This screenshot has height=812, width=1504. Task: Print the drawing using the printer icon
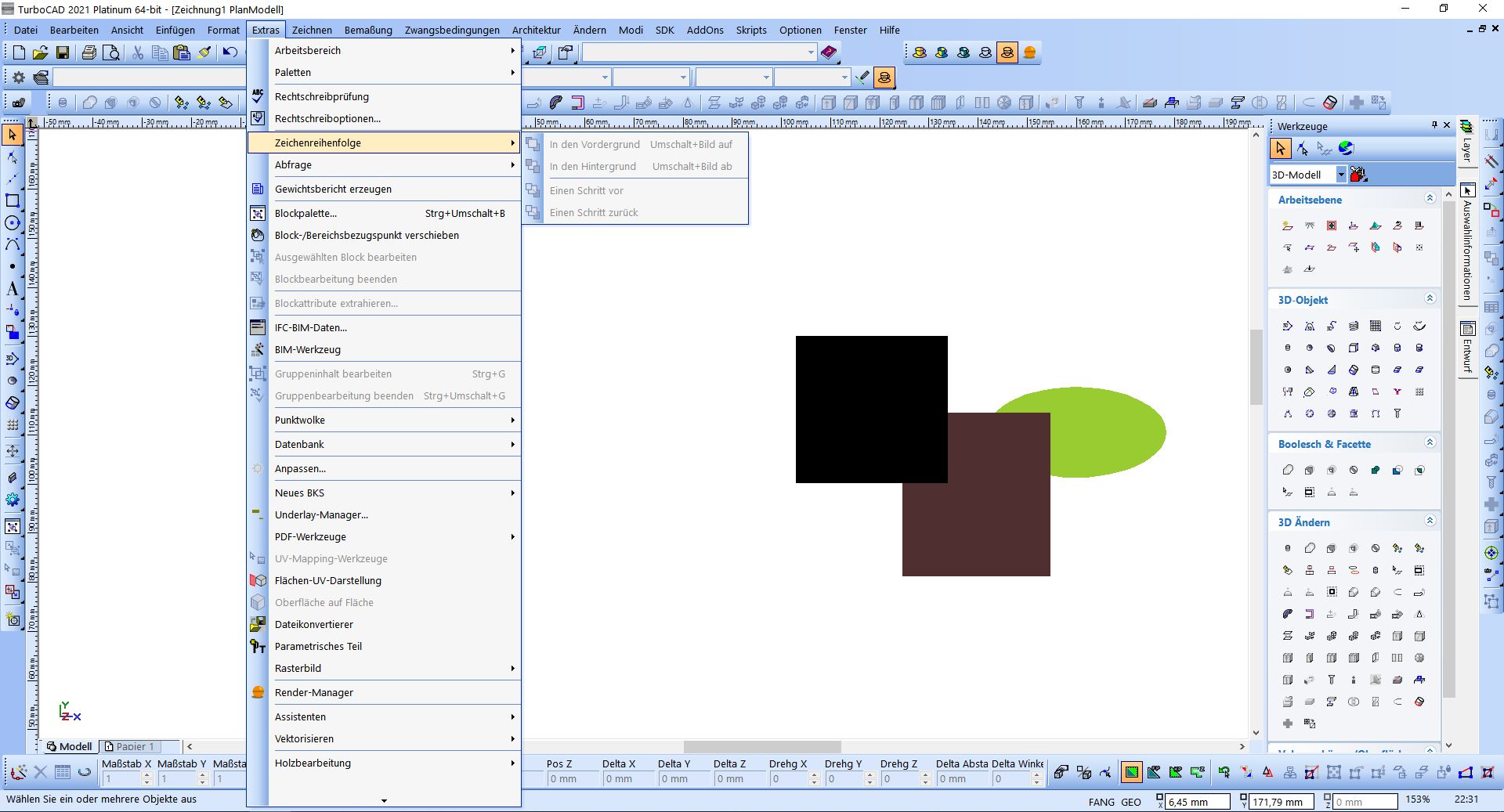tap(89, 52)
